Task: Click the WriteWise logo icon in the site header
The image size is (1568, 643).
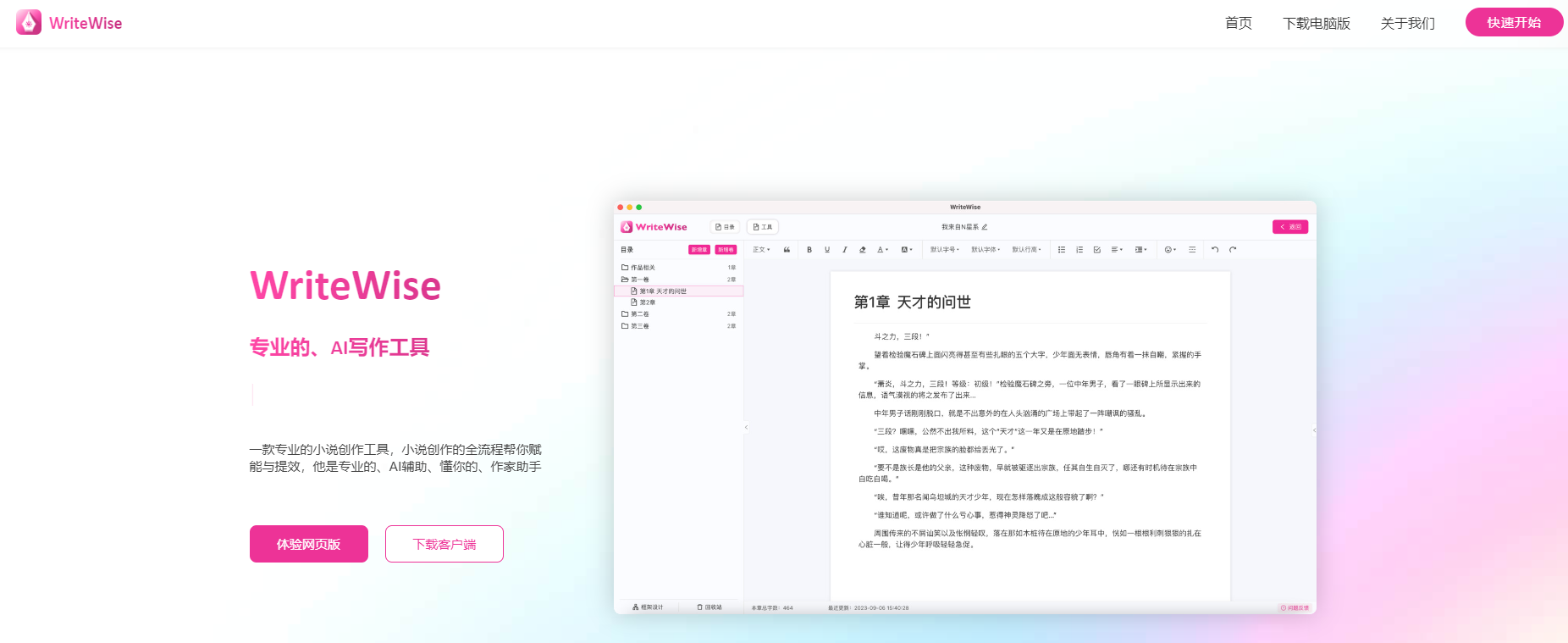Action: [29, 22]
